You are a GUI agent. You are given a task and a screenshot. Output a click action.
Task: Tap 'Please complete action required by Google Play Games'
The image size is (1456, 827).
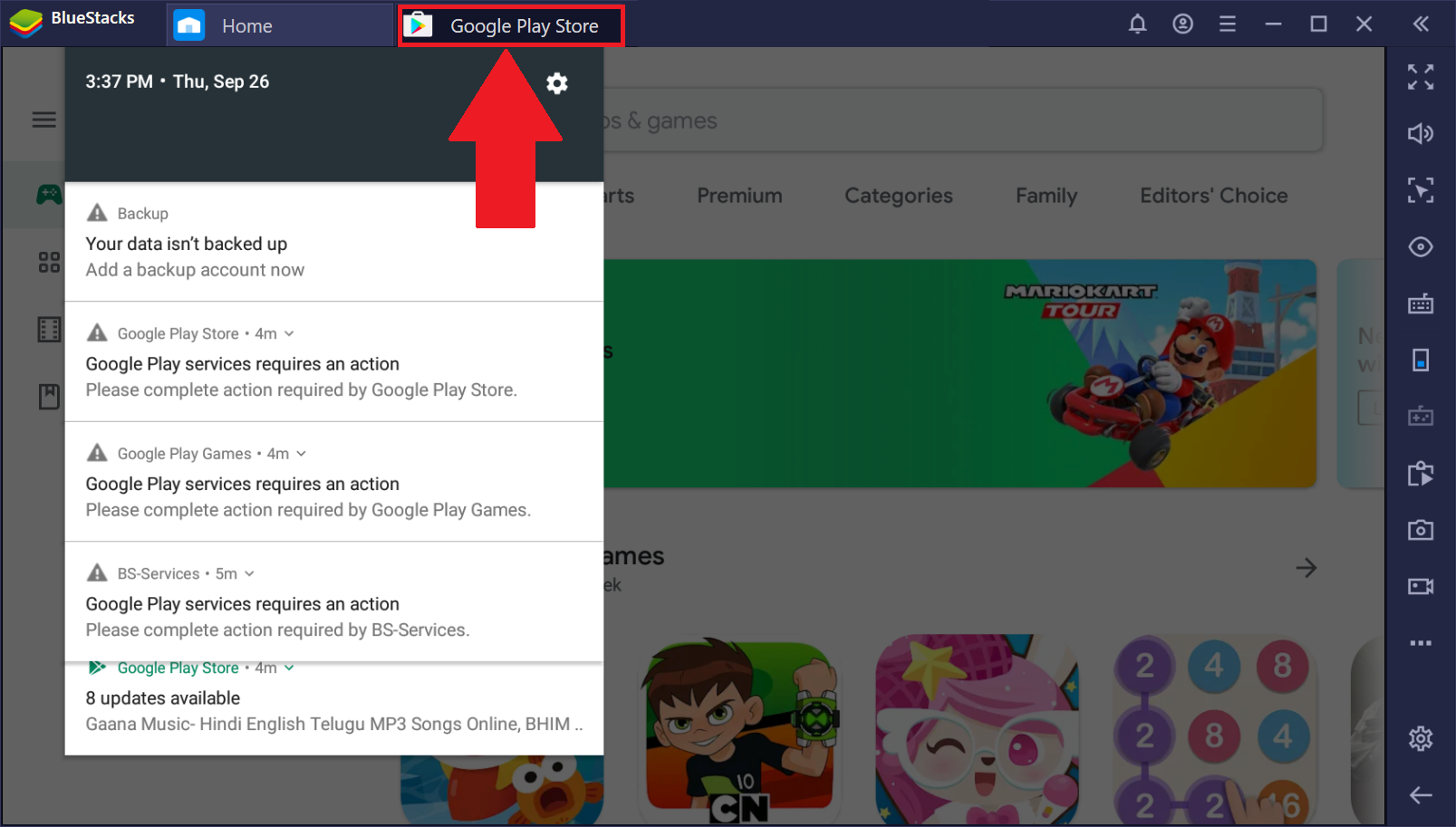click(x=308, y=510)
